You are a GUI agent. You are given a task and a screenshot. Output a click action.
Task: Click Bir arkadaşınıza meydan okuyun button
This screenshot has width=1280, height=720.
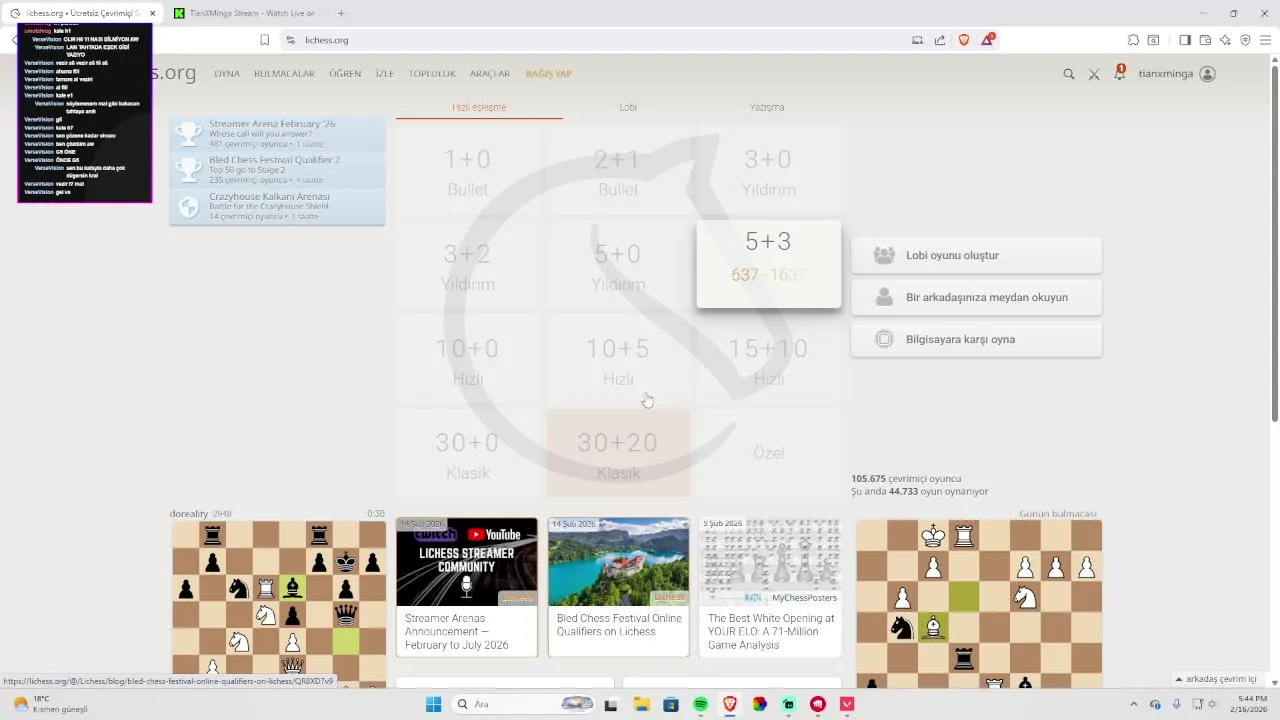point(976,297)
